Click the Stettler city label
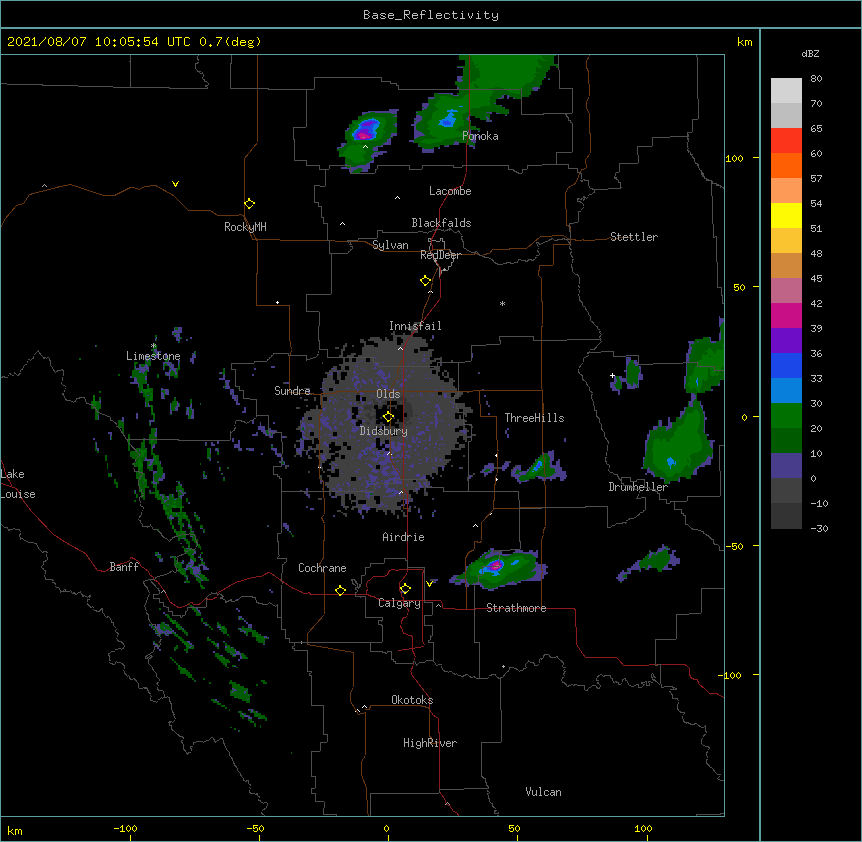Screen dimensions: 862x842 pyautogui.click(x=634, y=237)
